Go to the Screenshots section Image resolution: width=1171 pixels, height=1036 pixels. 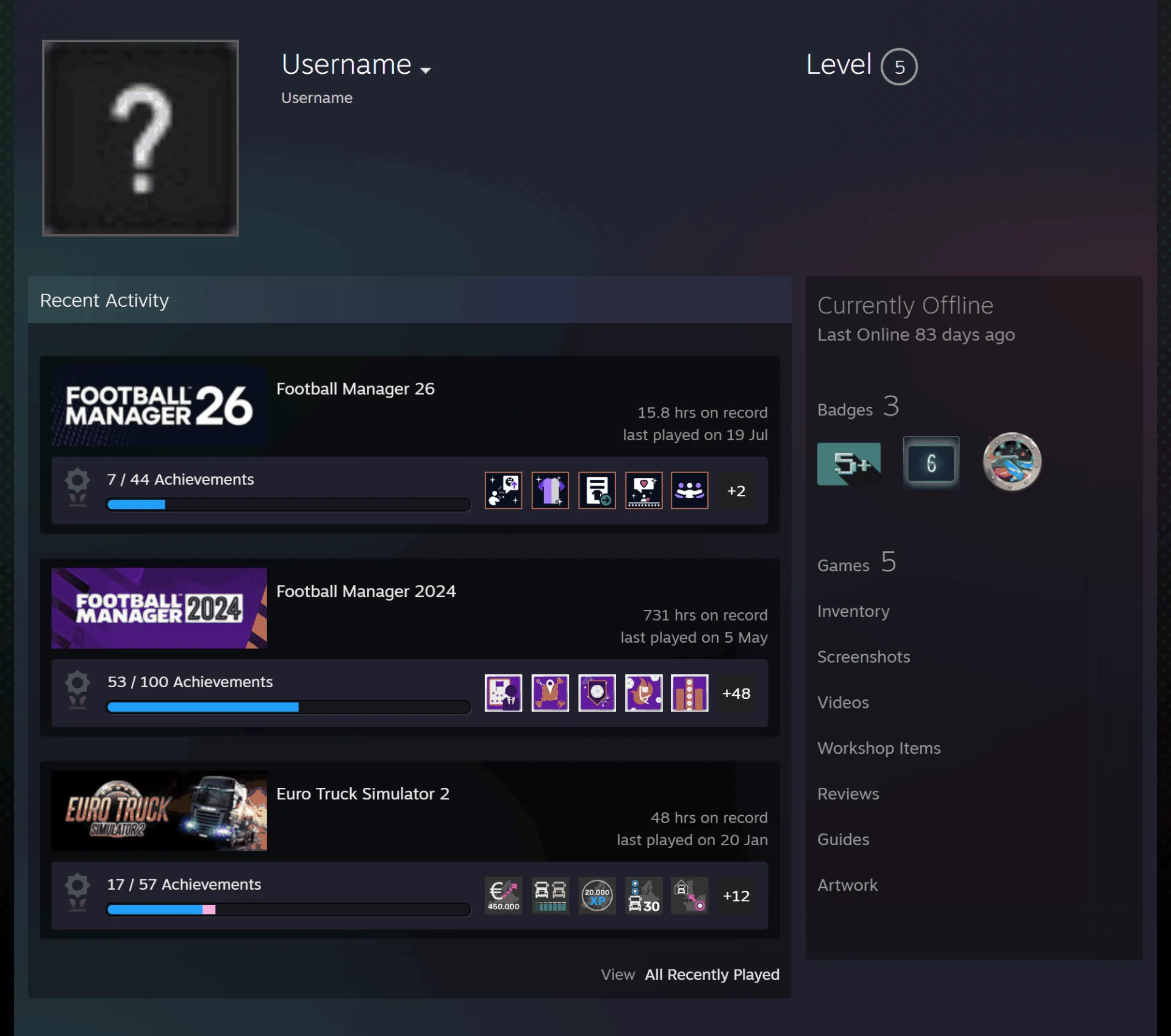click(864, 657)
